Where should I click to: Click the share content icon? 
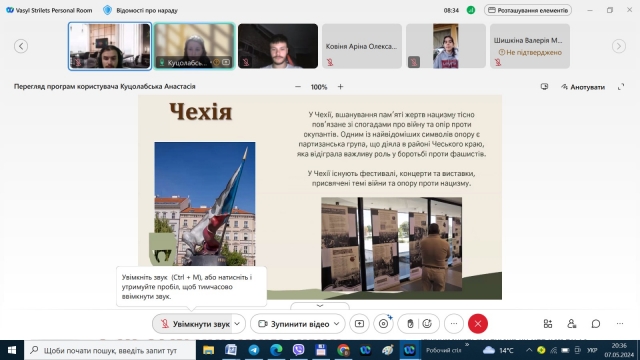(x=359, y=324)
